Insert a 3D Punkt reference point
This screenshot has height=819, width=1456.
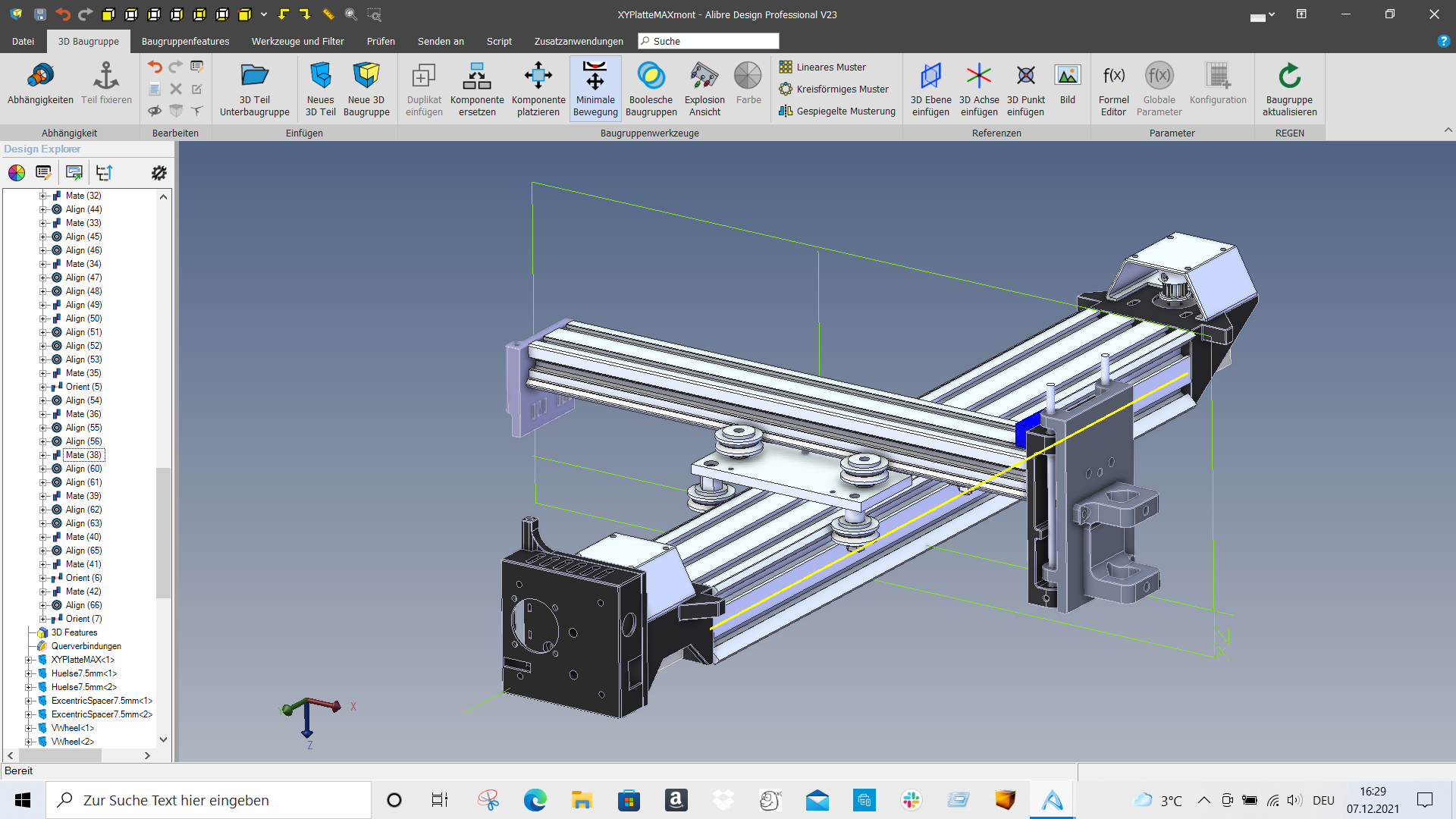[1026, 89]
